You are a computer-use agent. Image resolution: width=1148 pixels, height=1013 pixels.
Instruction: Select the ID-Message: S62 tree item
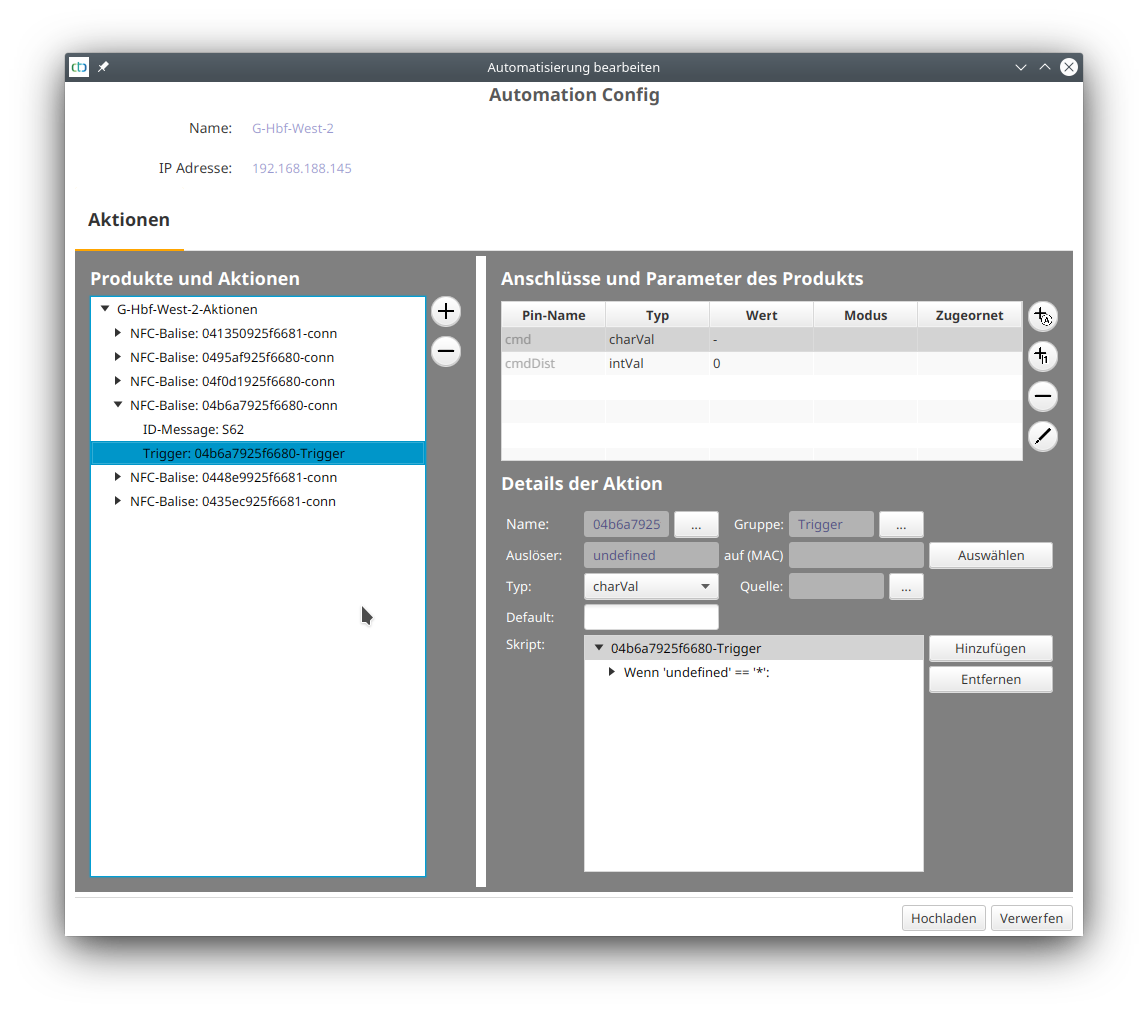[x=193, y=429]
